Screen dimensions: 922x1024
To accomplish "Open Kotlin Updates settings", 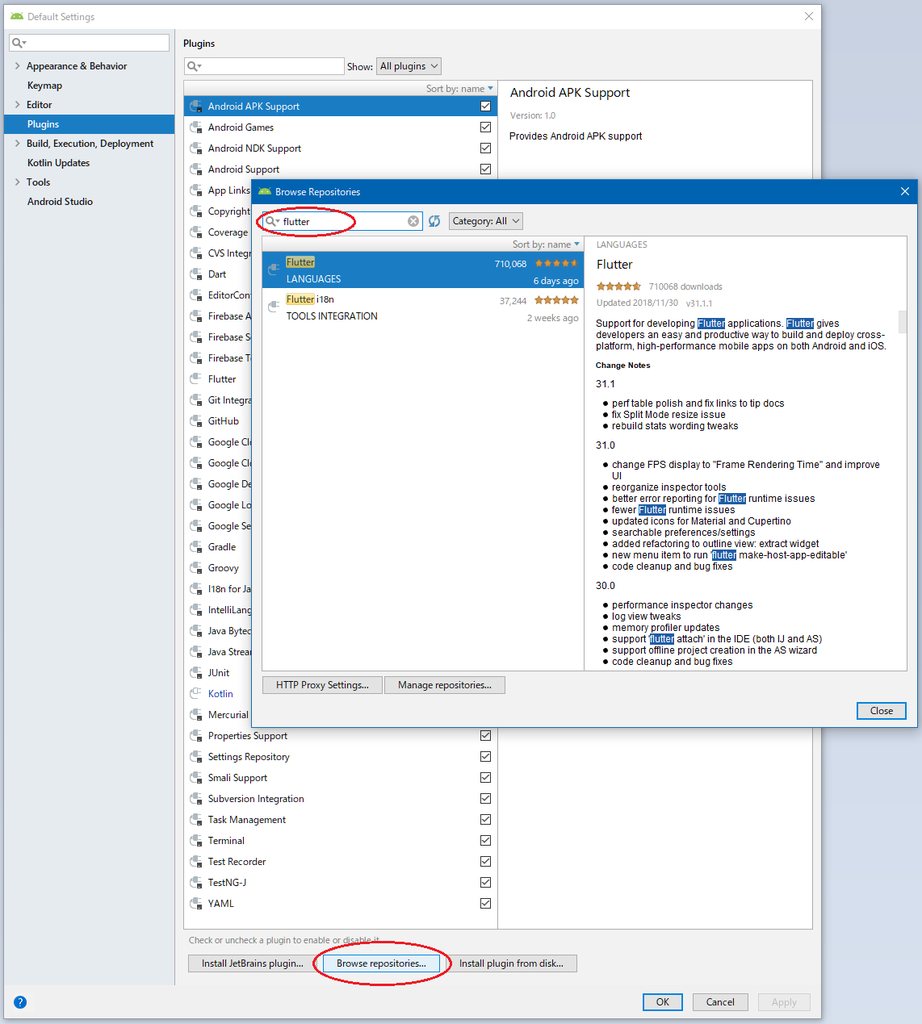I will (x=58, y=163).
